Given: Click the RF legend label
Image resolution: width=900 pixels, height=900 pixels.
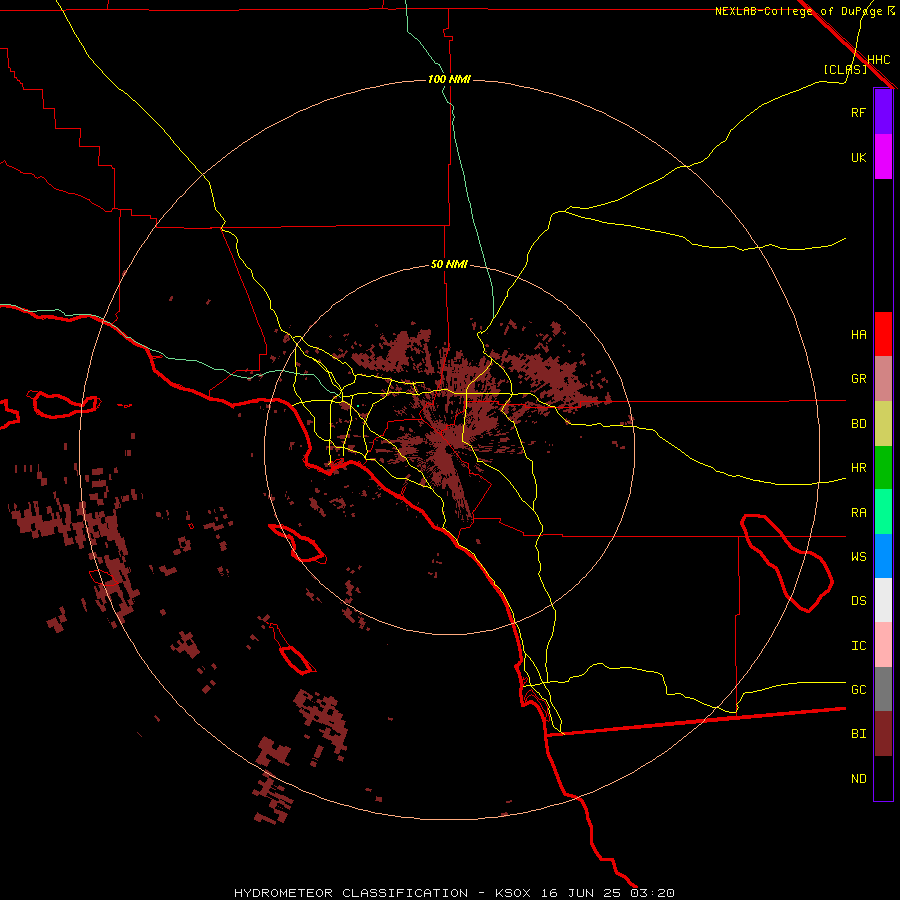Looking at the screenshot, I should pyautogui.click(x=859, y=112).
